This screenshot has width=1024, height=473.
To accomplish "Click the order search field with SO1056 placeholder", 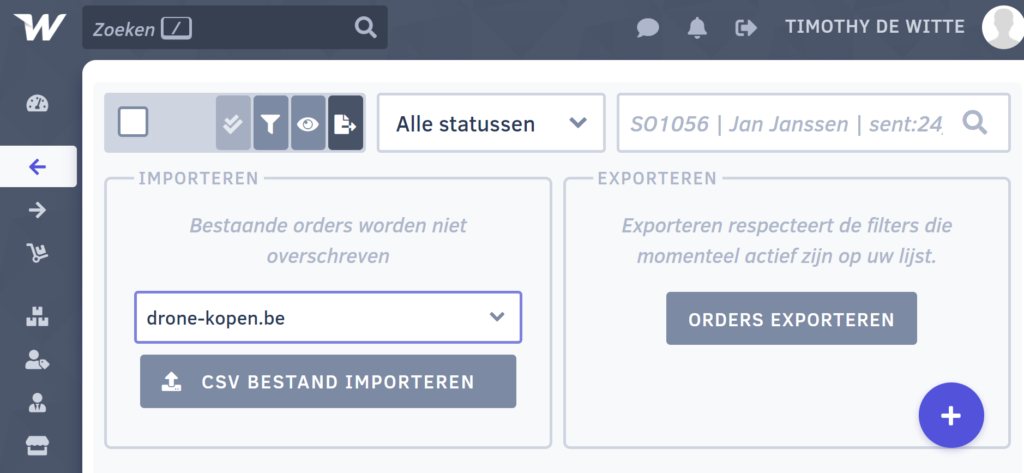I will 813,123.
